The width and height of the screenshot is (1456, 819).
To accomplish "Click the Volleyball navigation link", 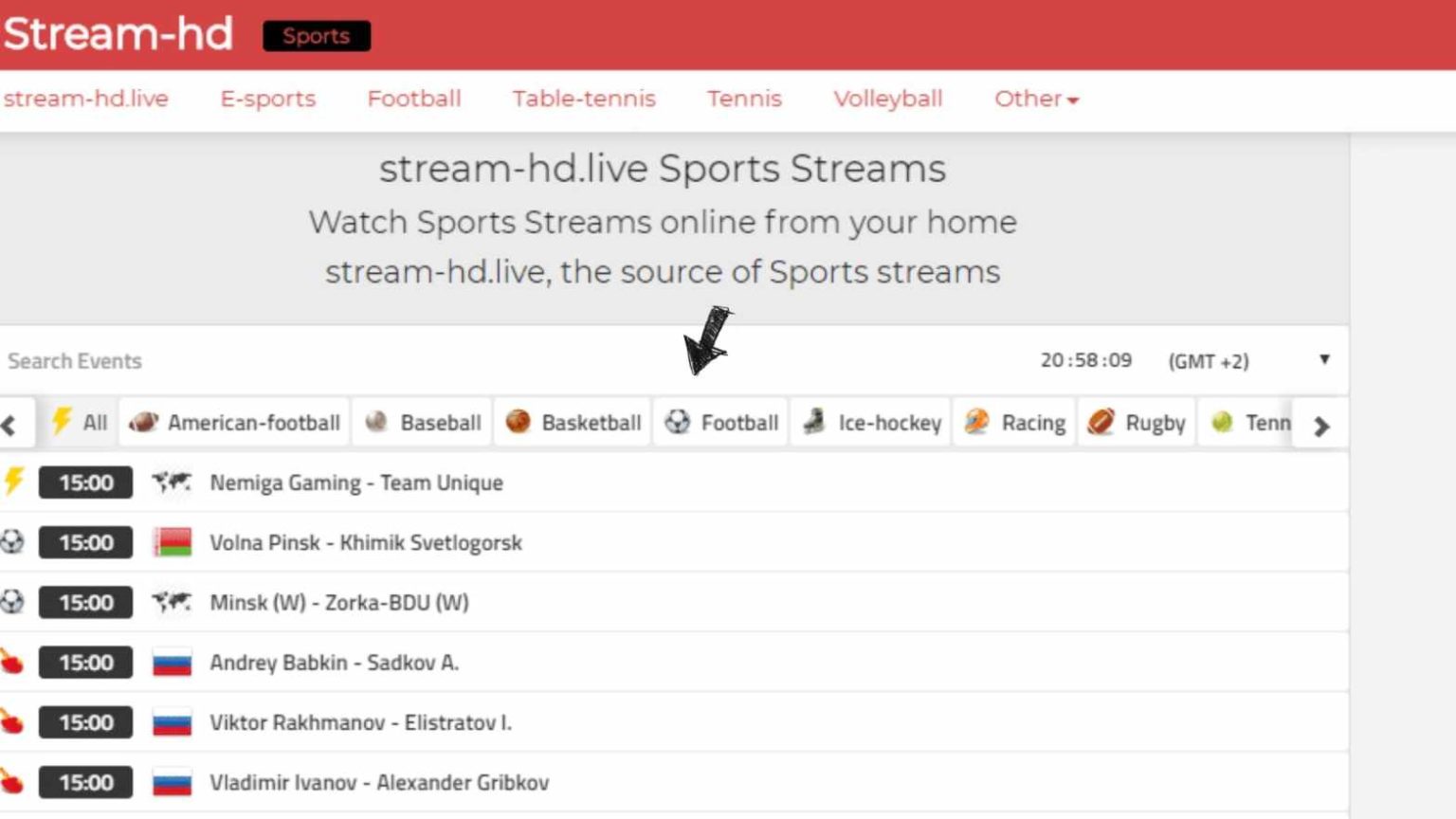I will (887, 99).
